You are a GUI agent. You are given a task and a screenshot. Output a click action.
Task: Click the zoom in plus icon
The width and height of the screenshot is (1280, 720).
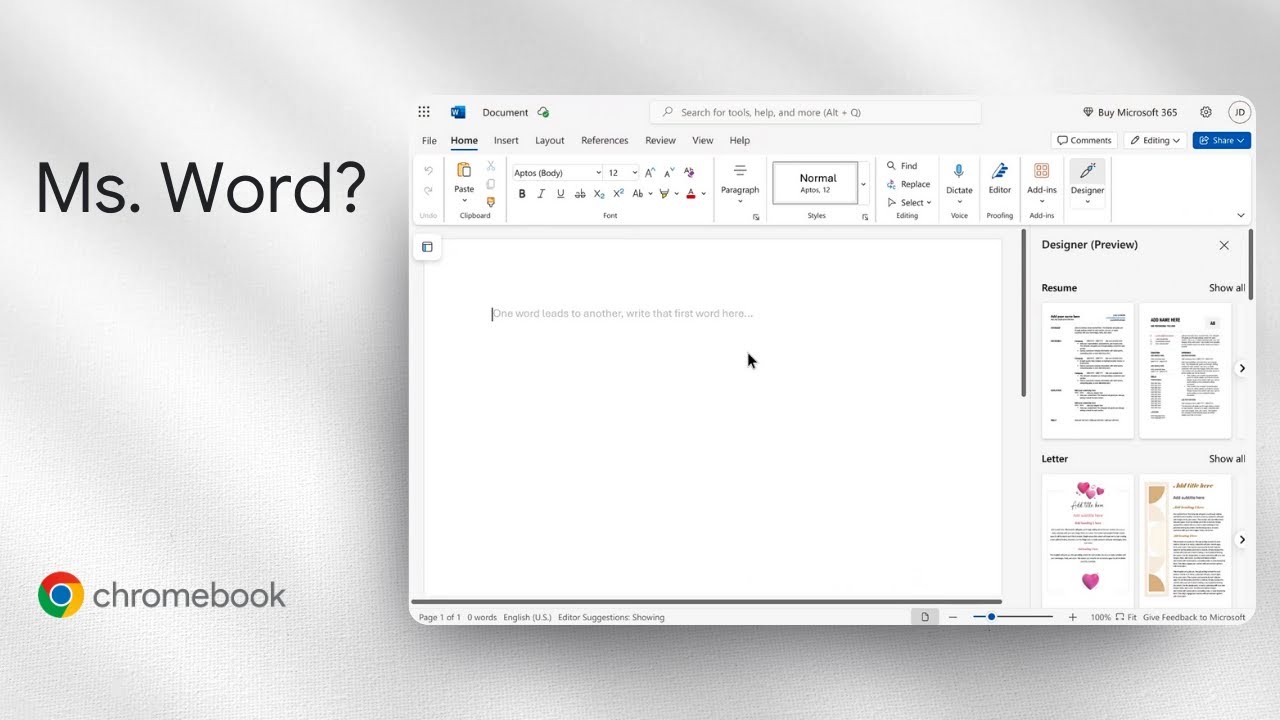pyautogui.click(x=1073, y=617)
